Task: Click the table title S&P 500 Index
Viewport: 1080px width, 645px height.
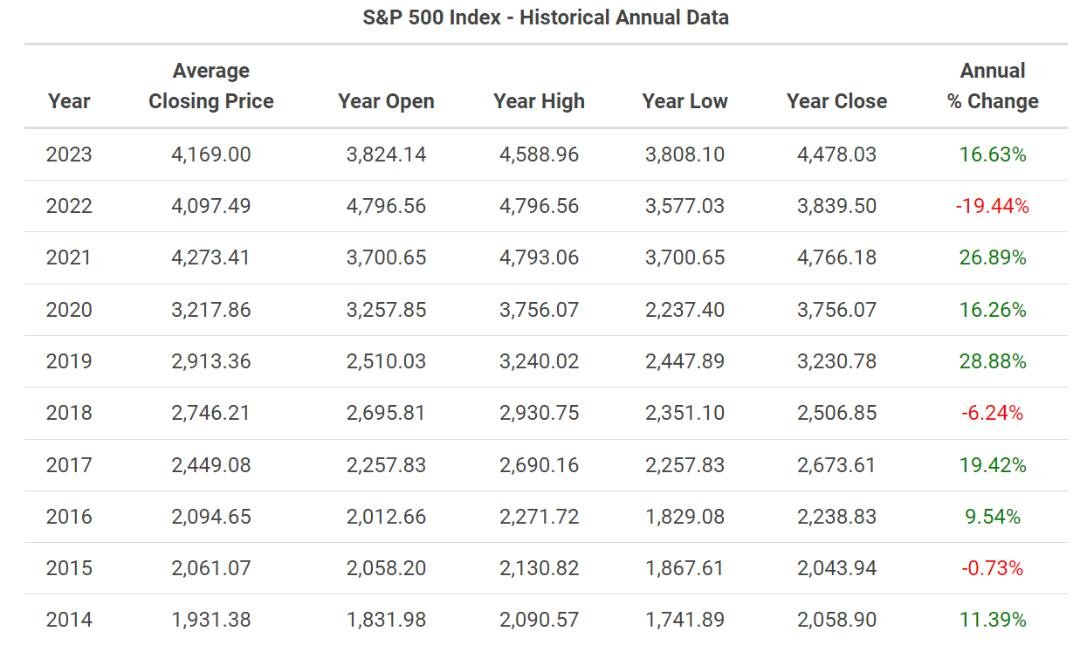Action: click(x=545, y=18)
